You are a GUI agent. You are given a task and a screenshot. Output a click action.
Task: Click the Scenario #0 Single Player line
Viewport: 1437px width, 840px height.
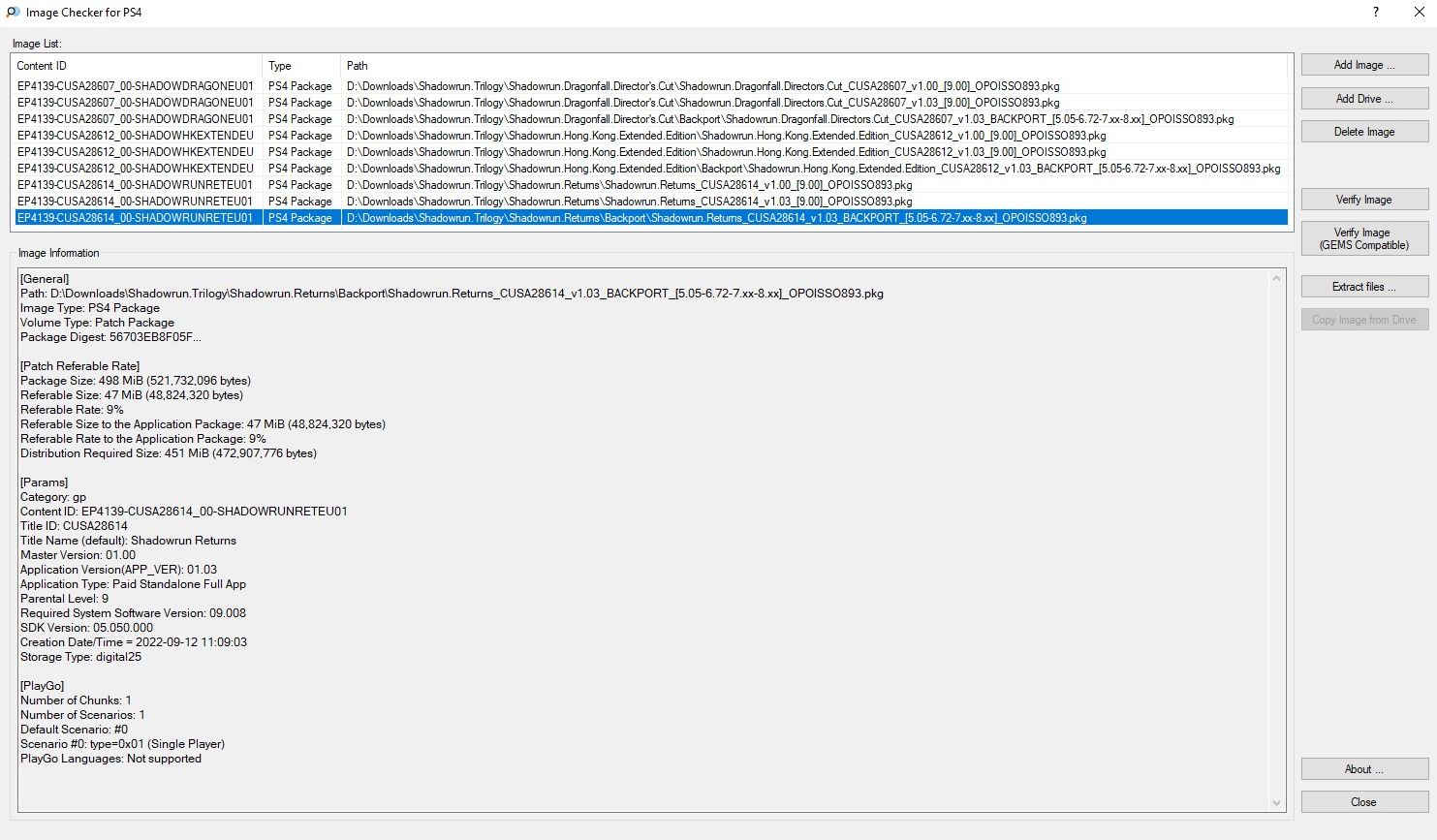click(122, 744)
